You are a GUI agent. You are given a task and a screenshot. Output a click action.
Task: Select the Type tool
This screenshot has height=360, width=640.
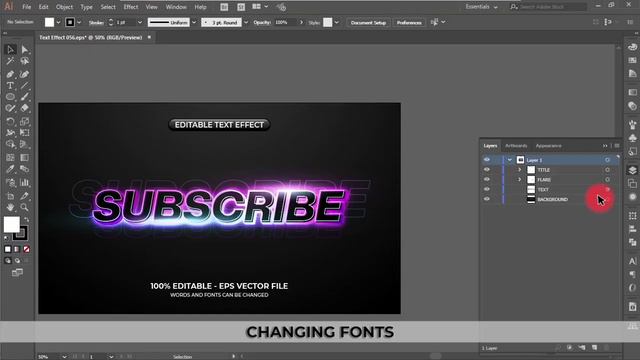click(x=10, y=86)
